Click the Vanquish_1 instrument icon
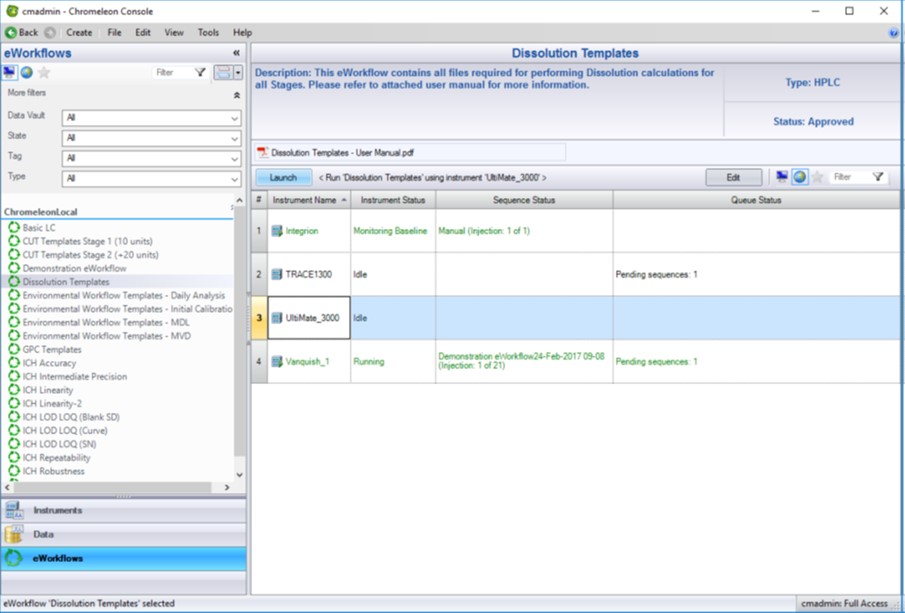The width and height of the screenshot is (905, 613). tap(277, 362)
